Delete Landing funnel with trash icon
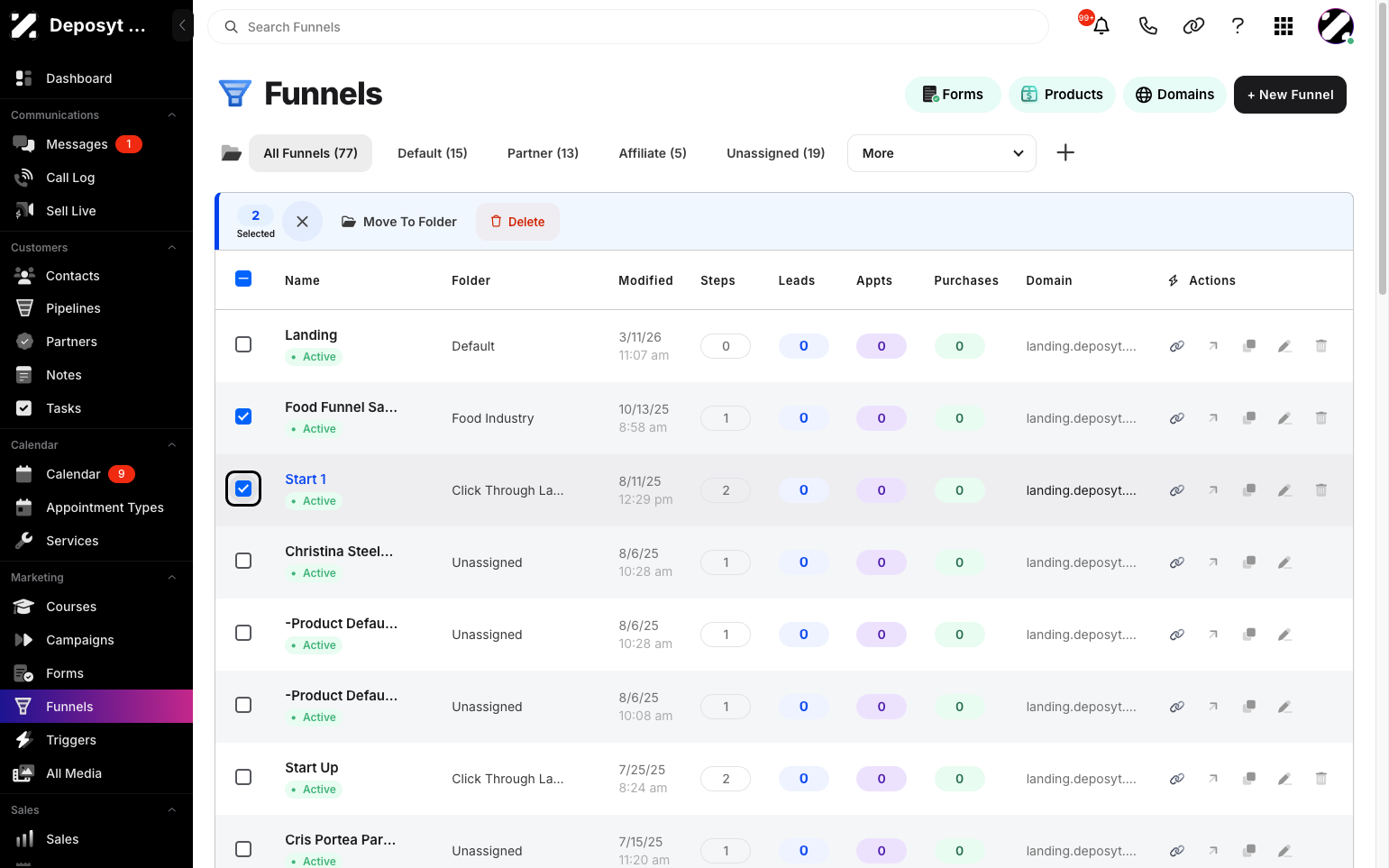The image size is (1389, 868). [1320, 346]
